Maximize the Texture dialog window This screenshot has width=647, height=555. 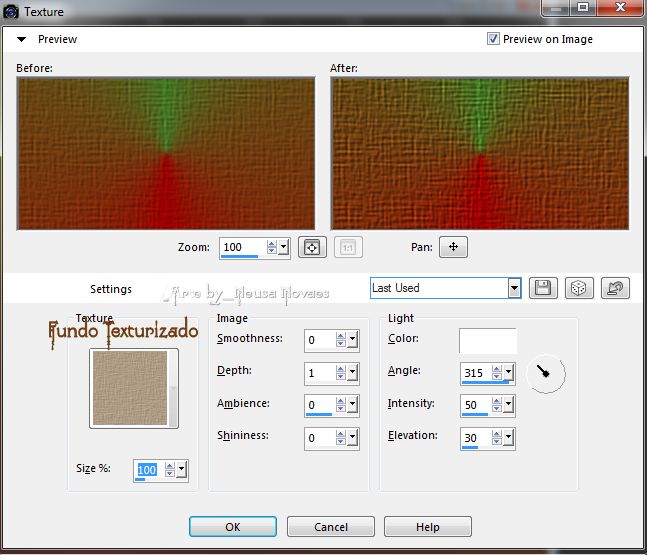583,8
